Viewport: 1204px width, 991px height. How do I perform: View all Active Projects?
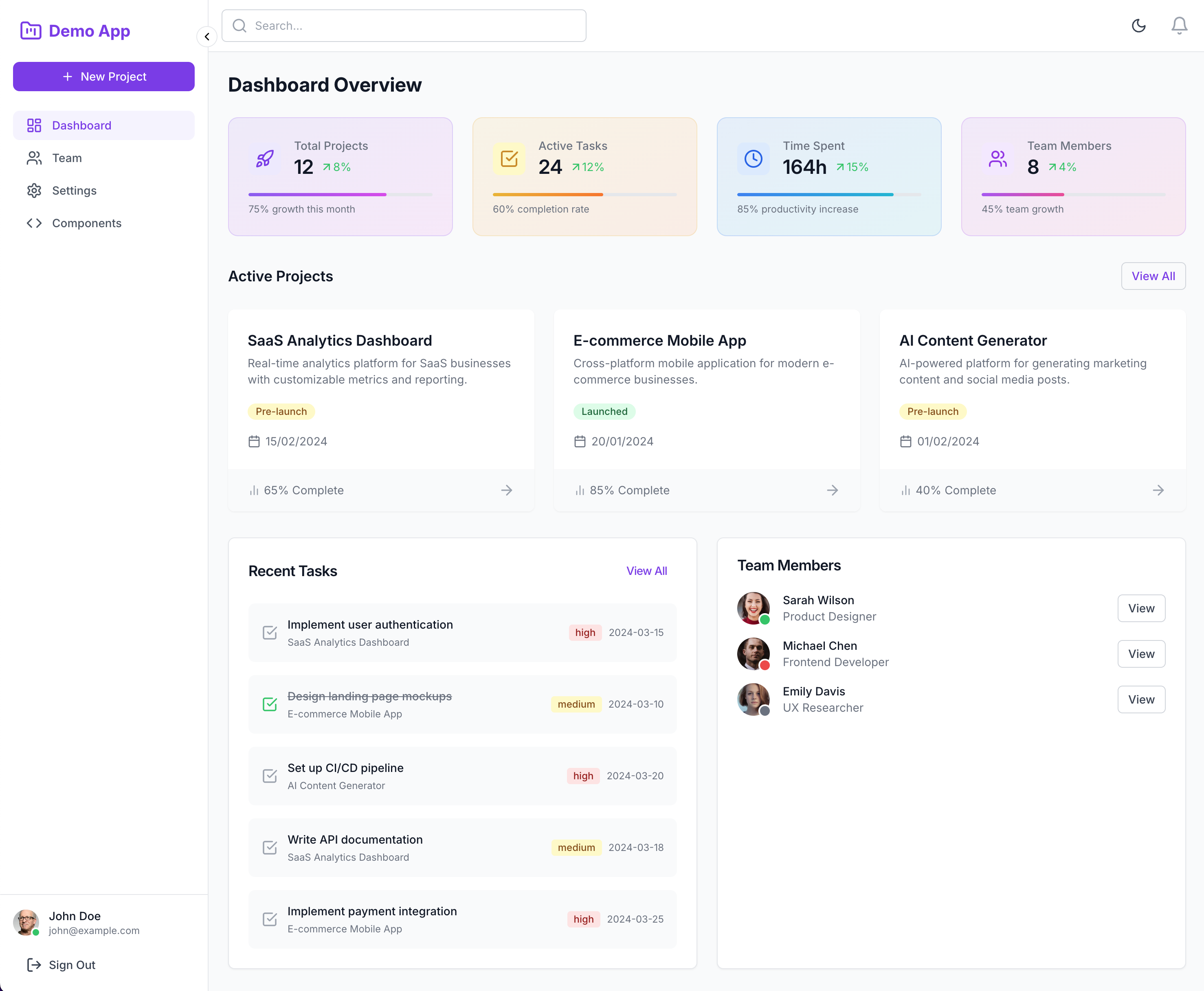pyautogui.click(x=1153, y=276)
